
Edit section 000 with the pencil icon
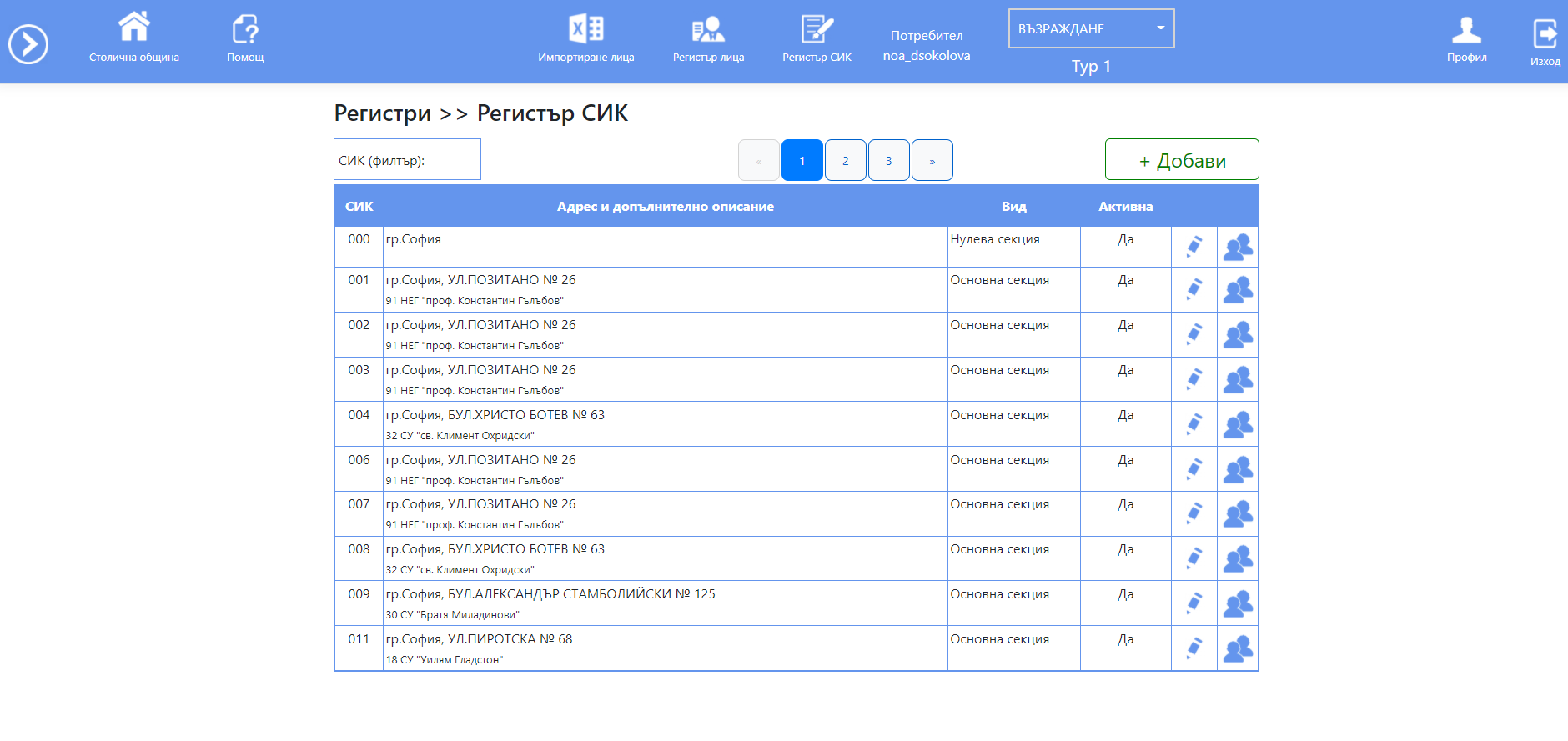point(1194,247)
